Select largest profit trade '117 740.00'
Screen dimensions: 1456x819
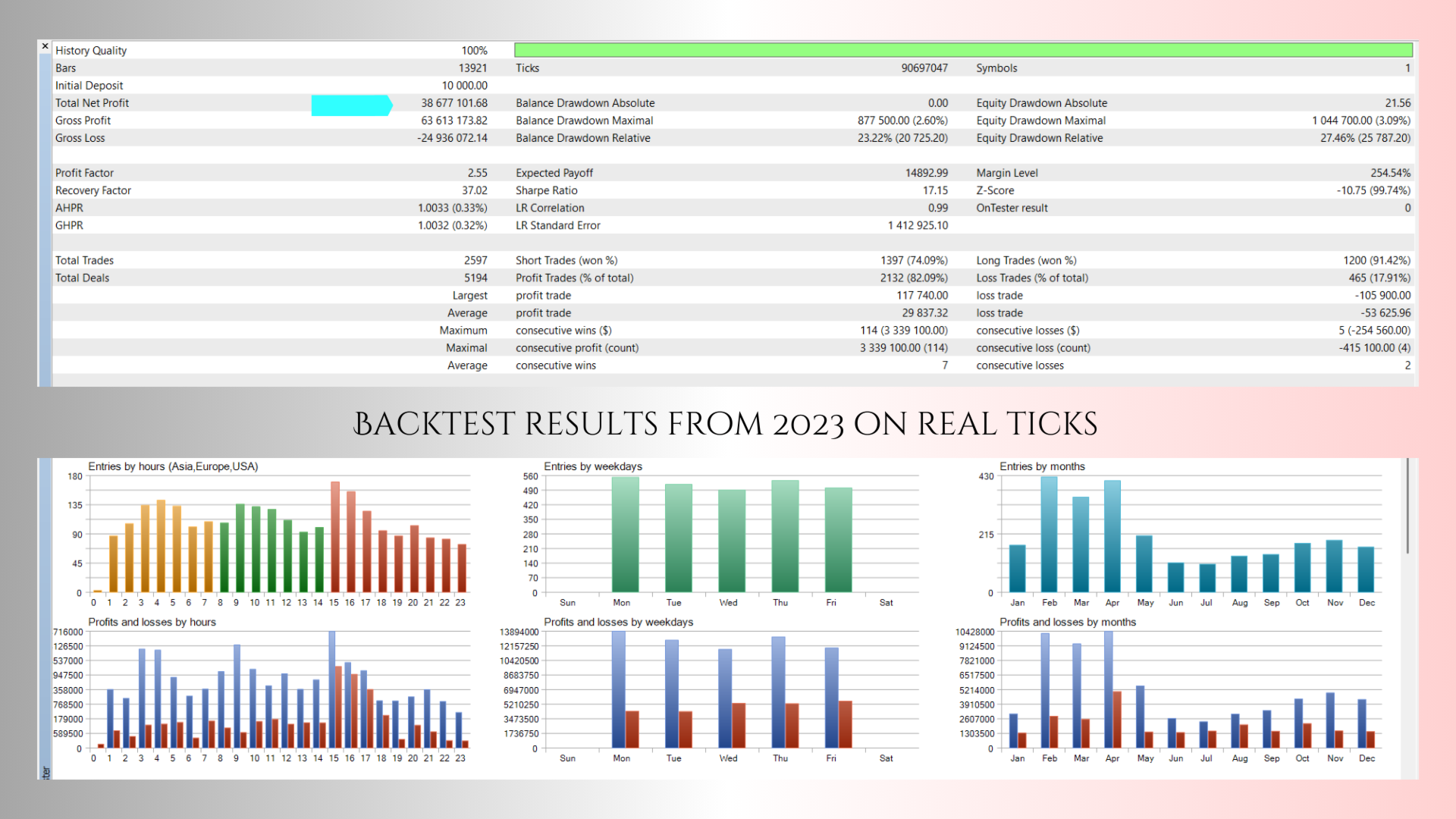click(922, 296)
